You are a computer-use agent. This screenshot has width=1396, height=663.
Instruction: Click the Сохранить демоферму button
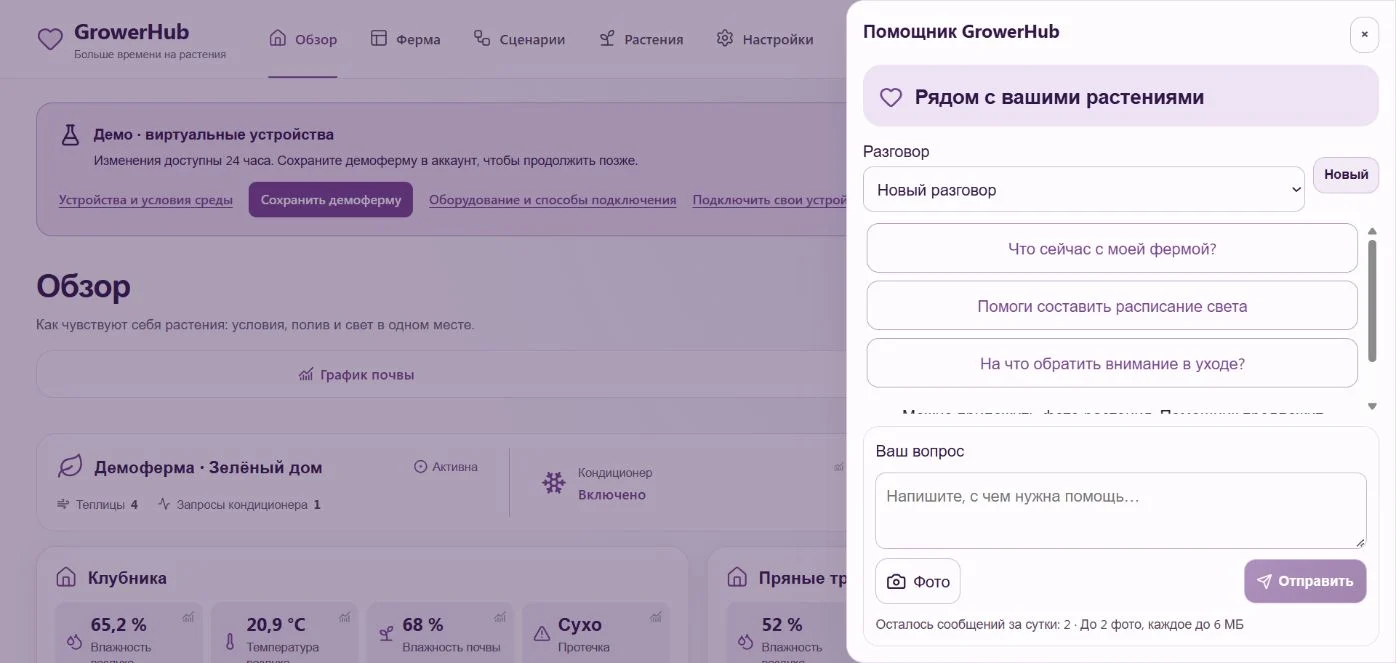click(x=331, y=199)
